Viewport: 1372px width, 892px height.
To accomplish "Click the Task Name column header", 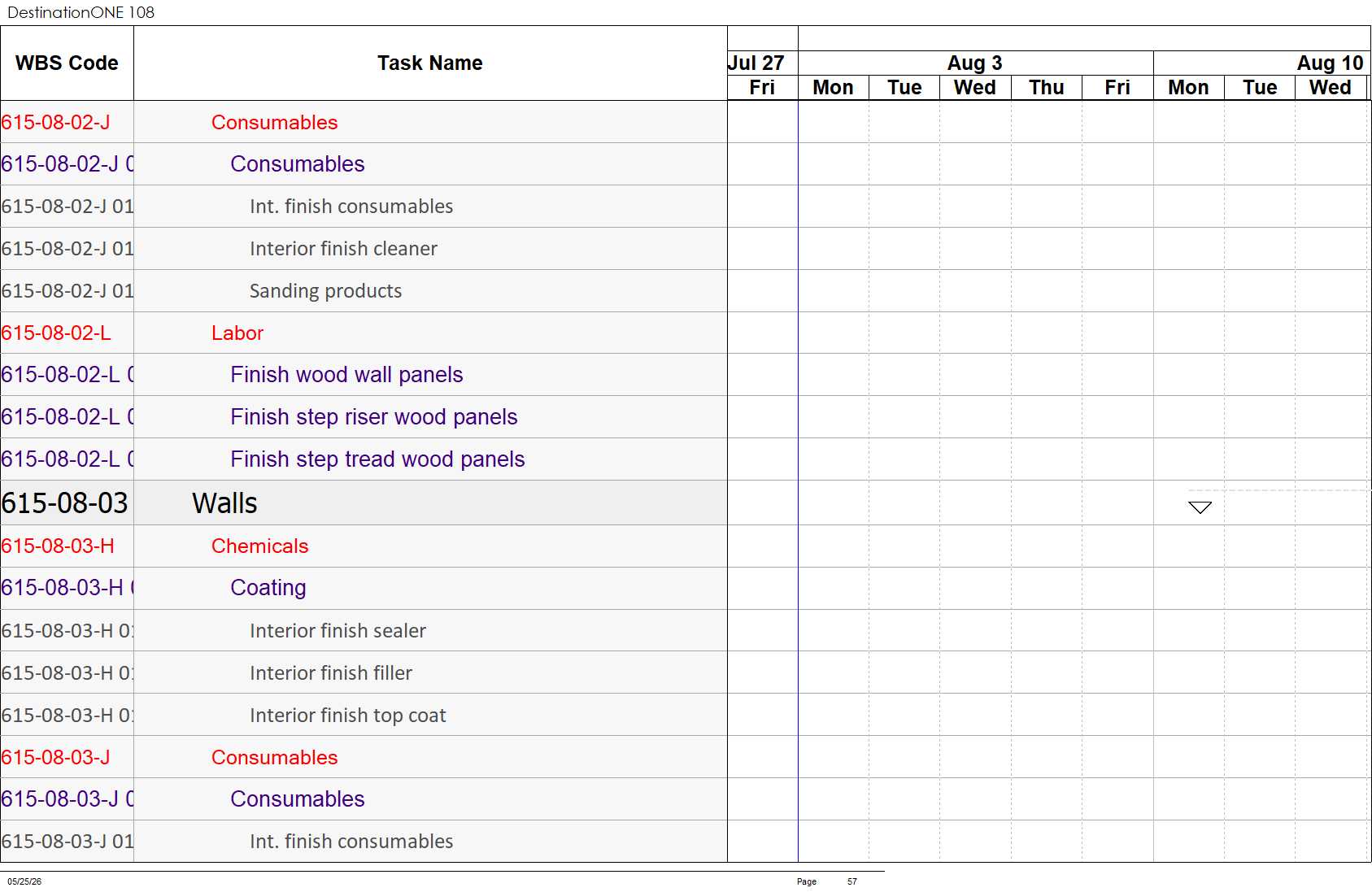I will [430, 63].
